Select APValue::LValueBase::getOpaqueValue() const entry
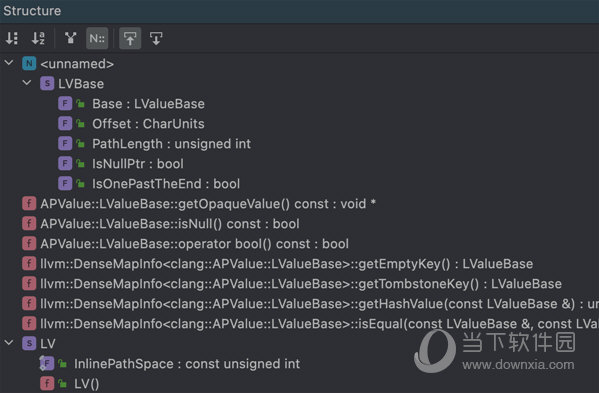The height and width of the screenshot is (394, 599). (208, 204)
